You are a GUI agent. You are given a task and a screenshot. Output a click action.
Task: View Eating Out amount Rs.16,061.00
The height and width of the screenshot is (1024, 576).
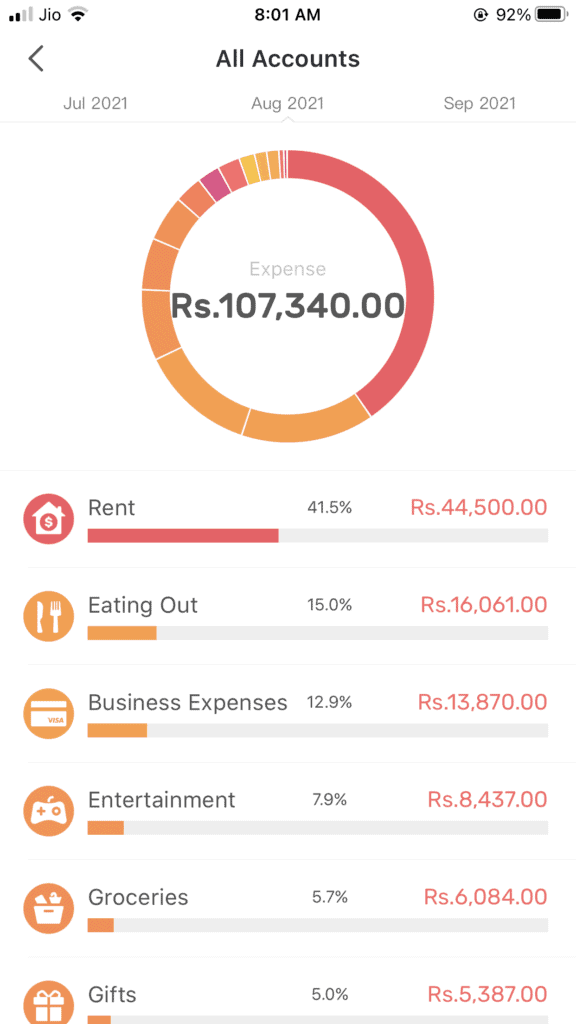point(484,605)
